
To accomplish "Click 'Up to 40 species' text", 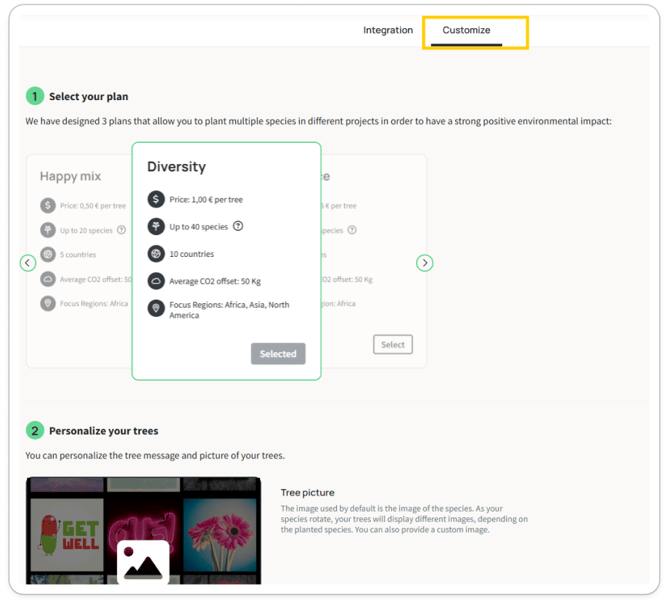I will coord(199,226).
